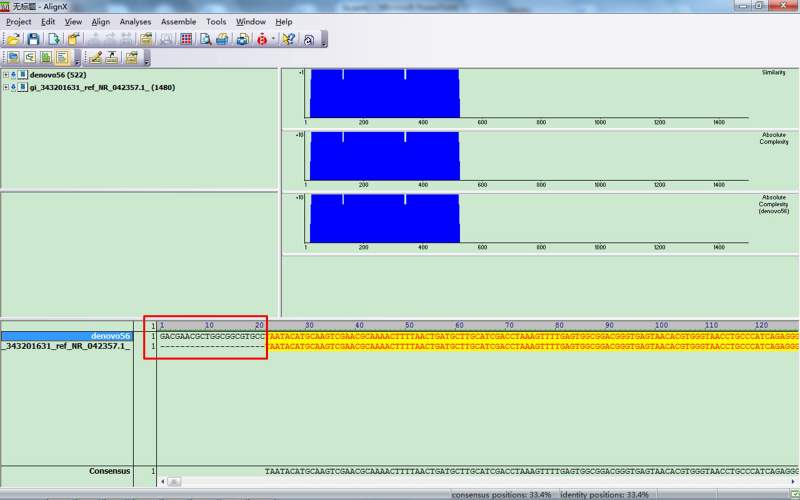Click the save floppy disk icon
This screenshot has width=800, height=500.
click(x=34, y=39)
